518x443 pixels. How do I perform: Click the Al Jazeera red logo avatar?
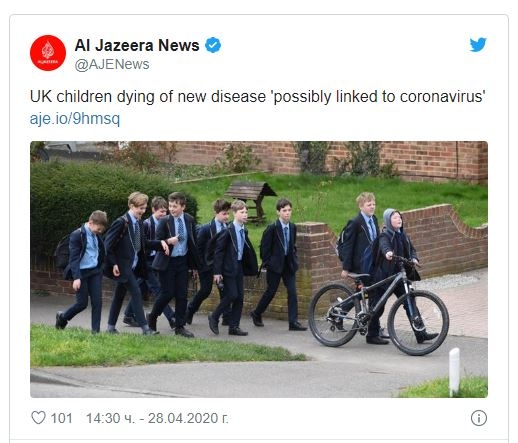pyautogui.click(x=48, y=53)
